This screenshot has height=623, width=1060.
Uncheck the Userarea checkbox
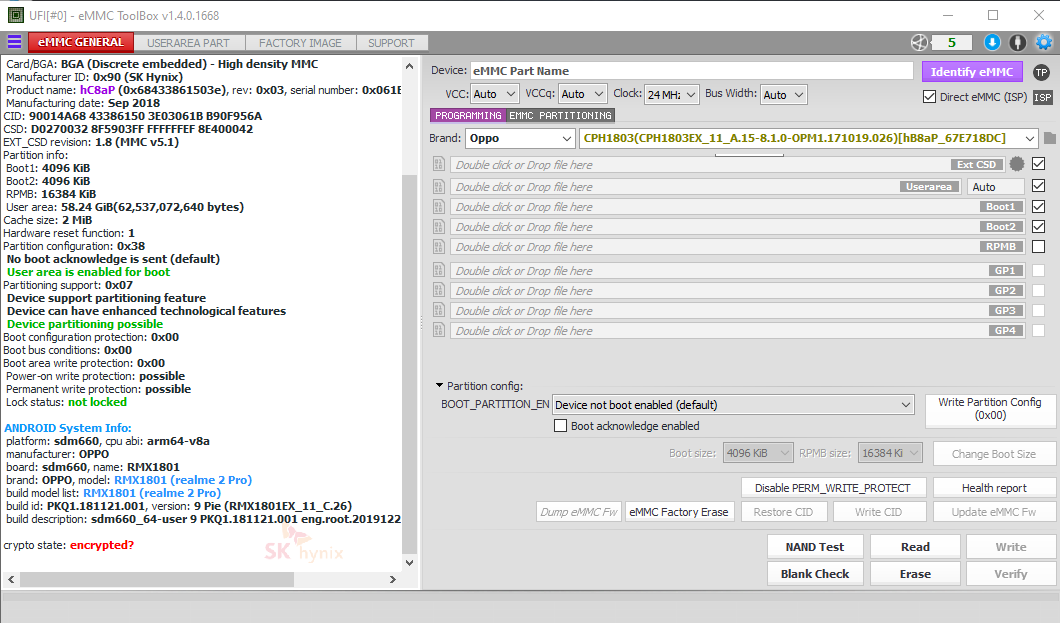pyautogui.click(x=1039, y=185)
